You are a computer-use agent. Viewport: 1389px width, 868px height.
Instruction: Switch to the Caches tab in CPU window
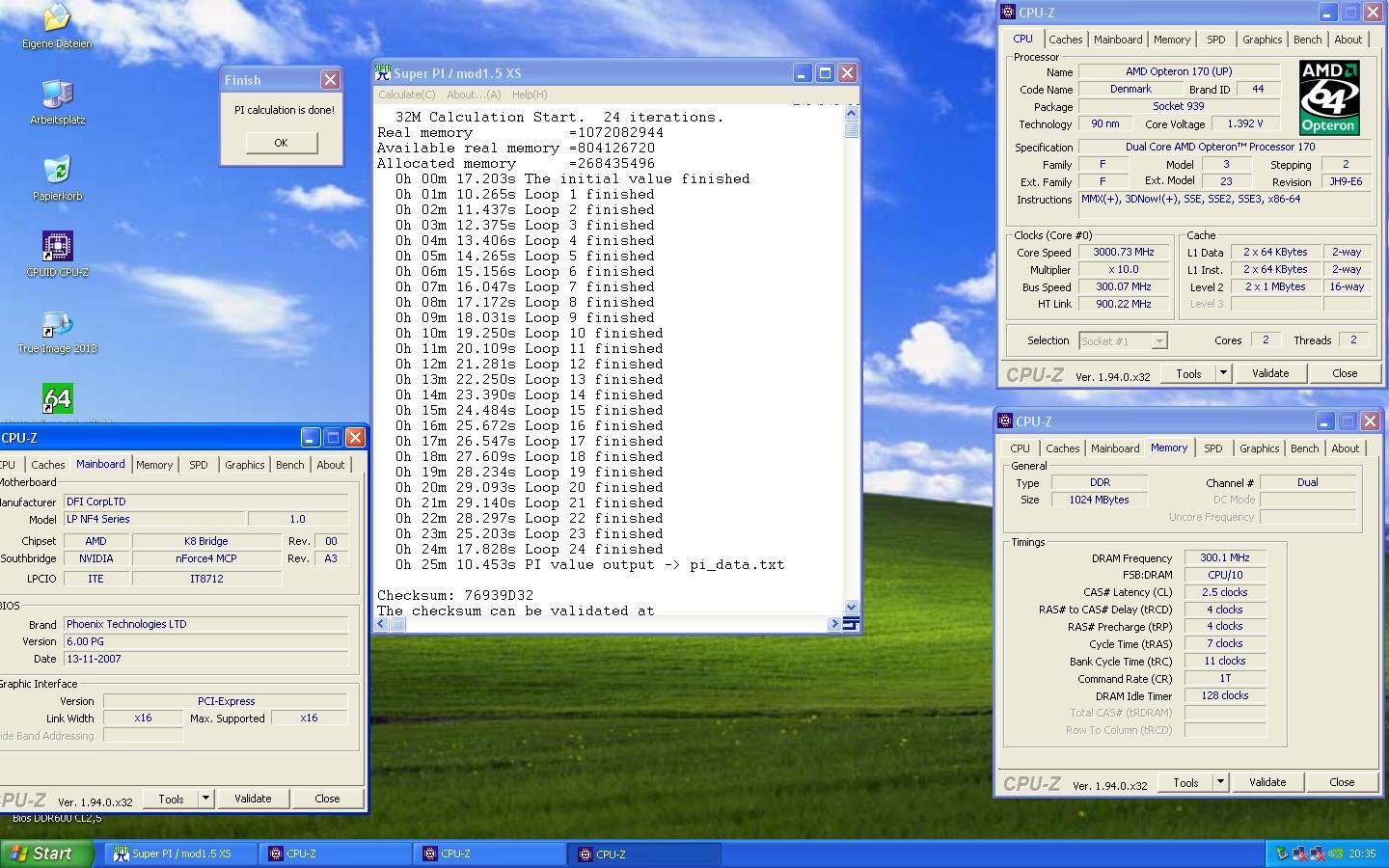pyautogui.click(x=1065, y=40)
